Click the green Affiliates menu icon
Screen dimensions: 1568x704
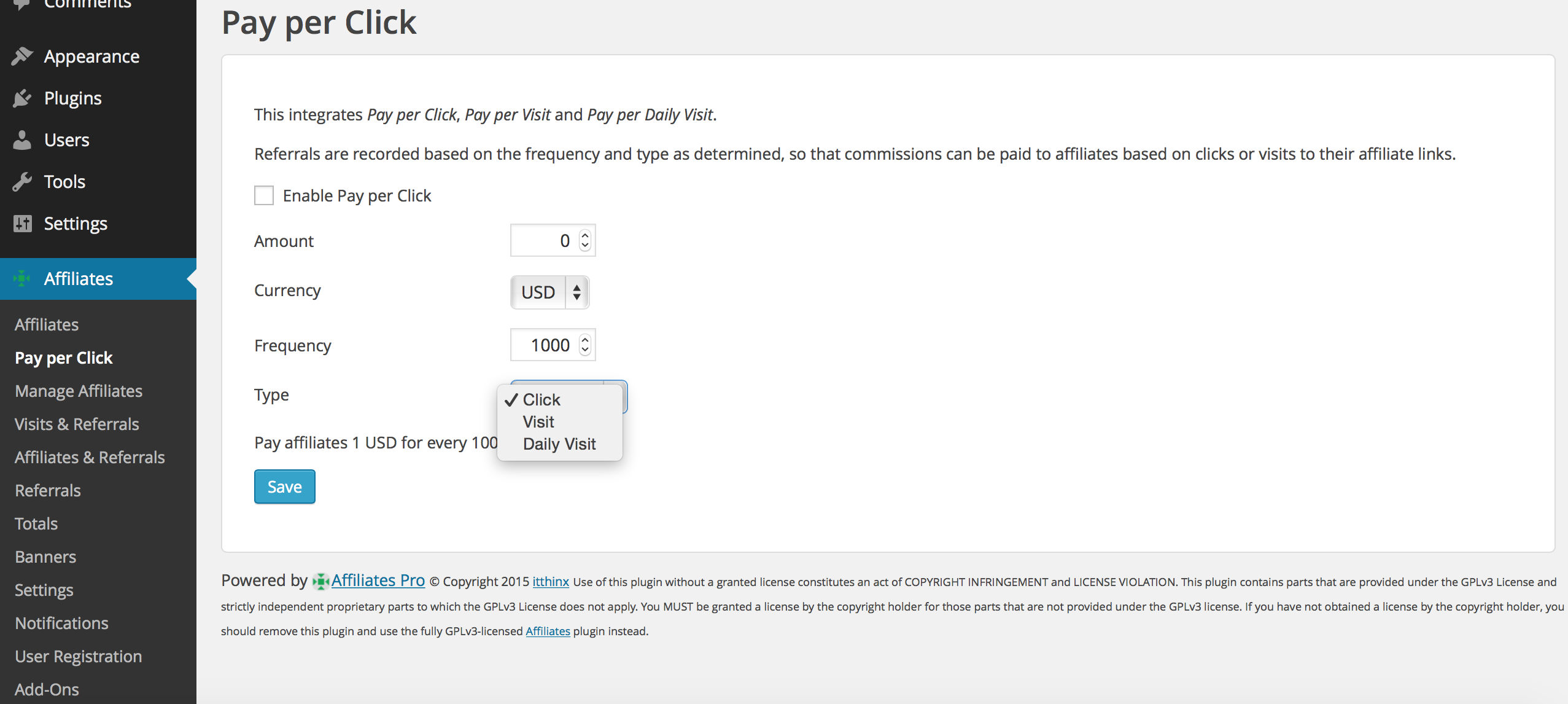click(x=22, y=278)
